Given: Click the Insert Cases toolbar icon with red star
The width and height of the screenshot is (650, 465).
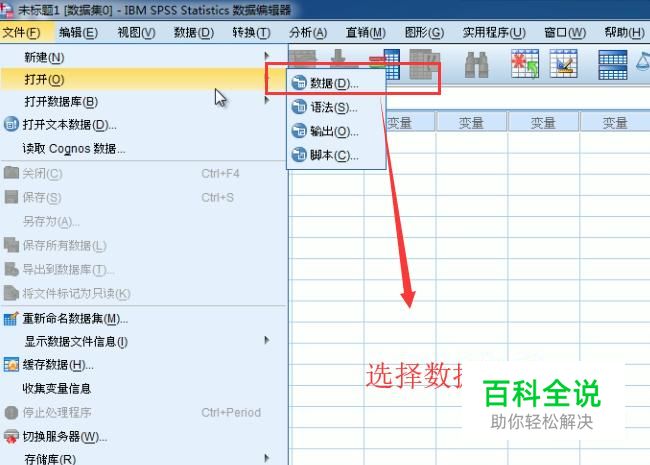Looking at the screenshot, I should click(525, 64).
